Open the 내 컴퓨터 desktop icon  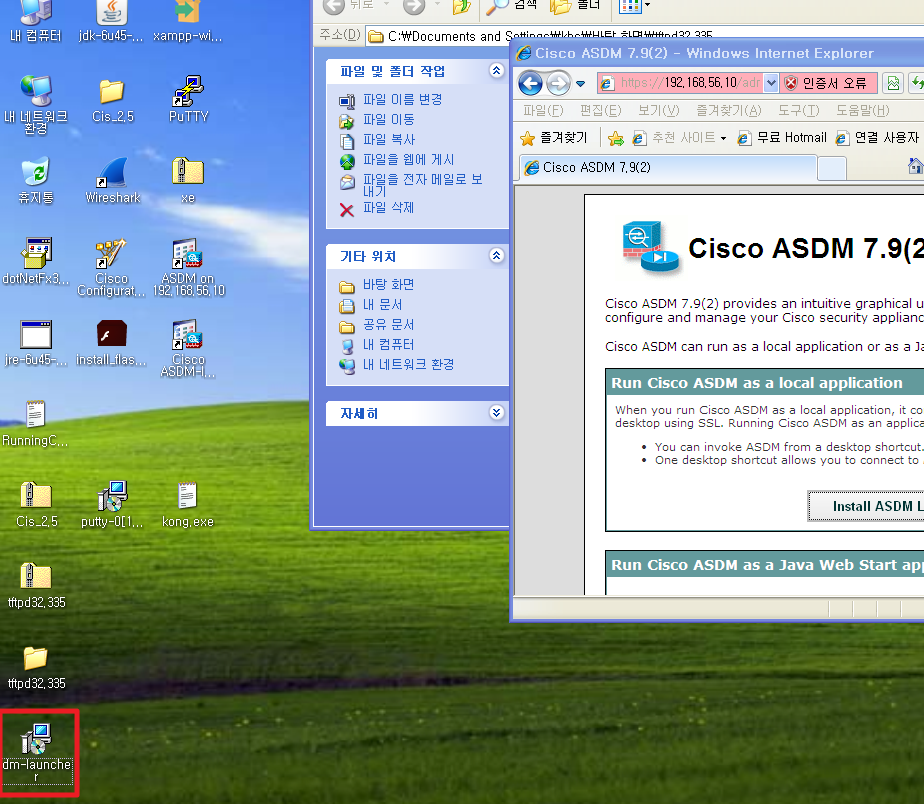[x=35, y=21]
